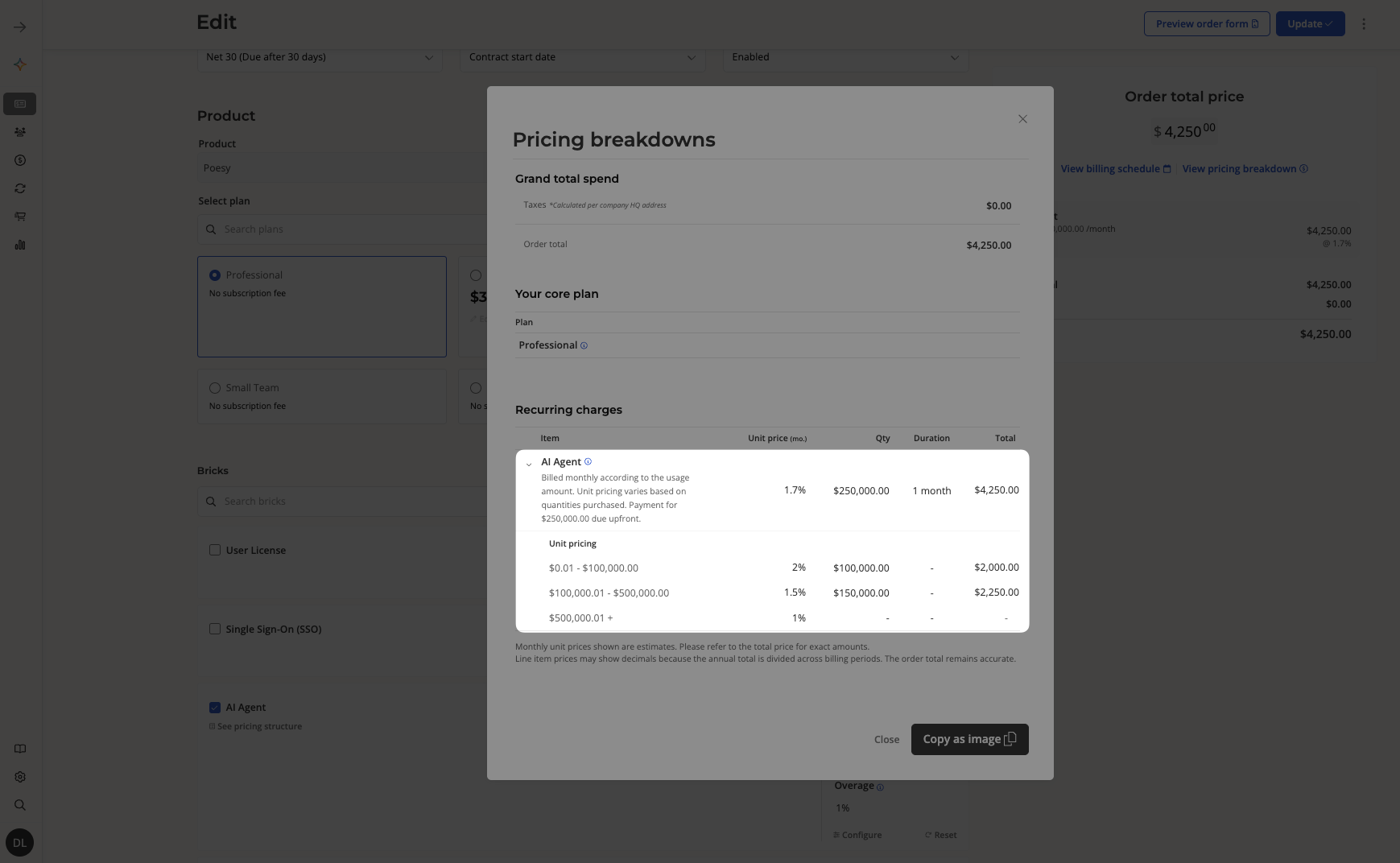Expand the sidebar with the arrow icon

[20, 27]
